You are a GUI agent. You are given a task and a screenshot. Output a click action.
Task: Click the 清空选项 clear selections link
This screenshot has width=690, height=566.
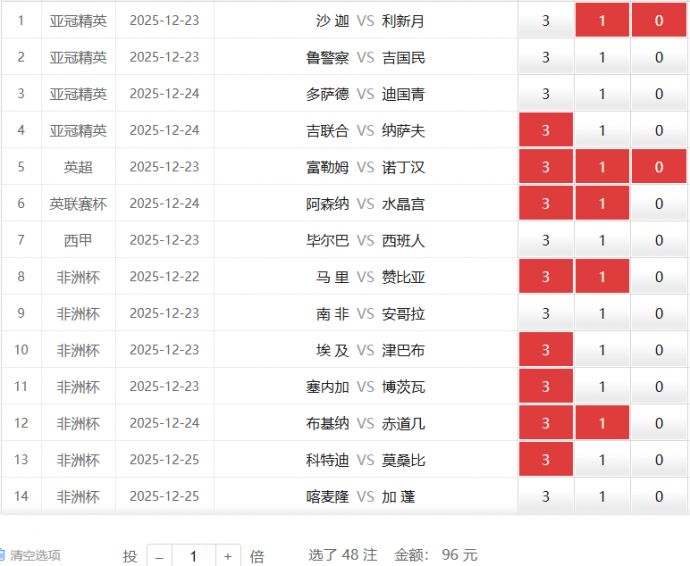tap(36, 555)
